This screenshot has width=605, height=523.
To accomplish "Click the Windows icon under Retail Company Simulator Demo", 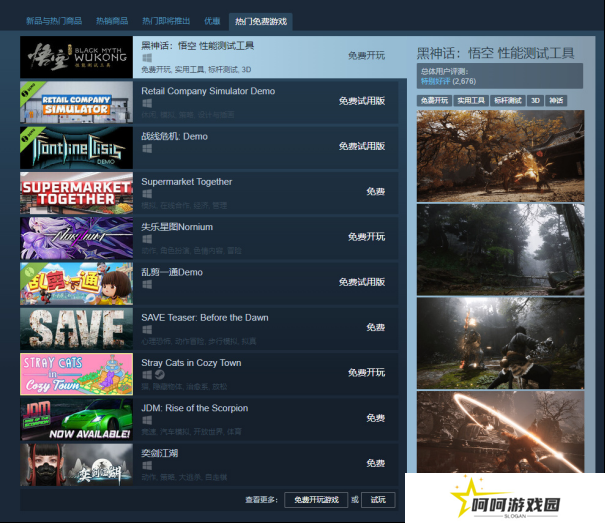I will pyautogui.click(x=147, y=103).
